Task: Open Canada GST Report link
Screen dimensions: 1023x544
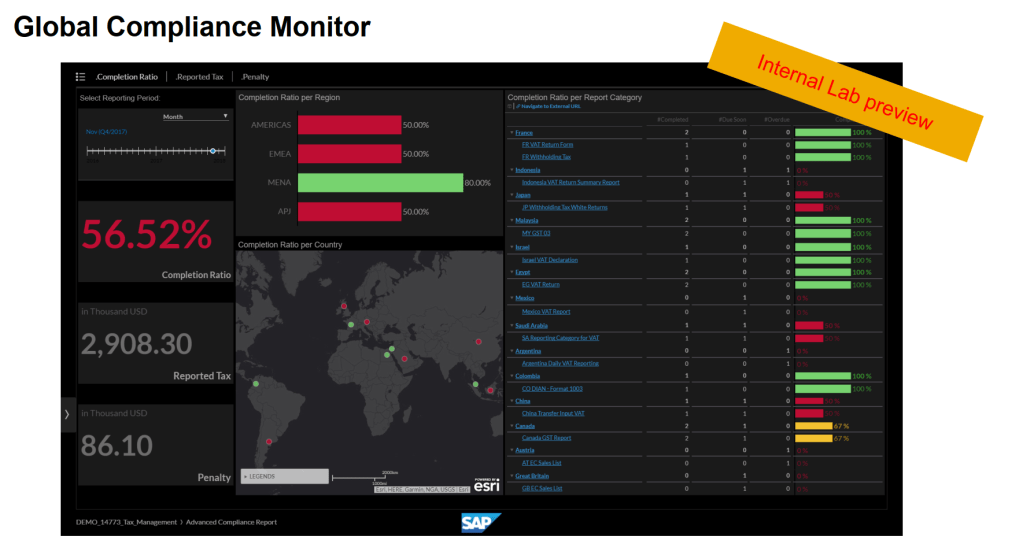Action: (546, 437)
